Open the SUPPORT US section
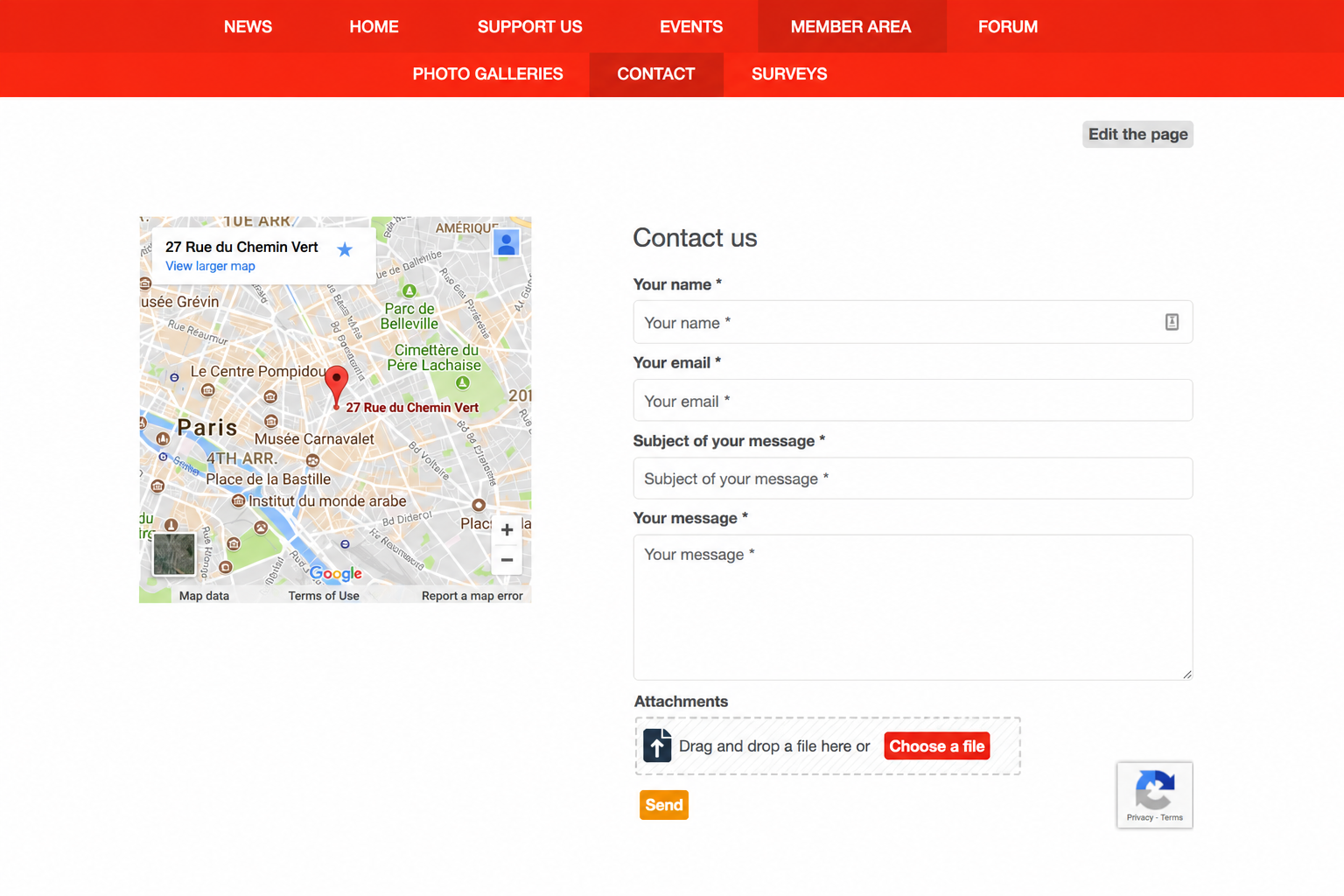The height and width of the screenshot is (896, 1344). coord(529,26)
